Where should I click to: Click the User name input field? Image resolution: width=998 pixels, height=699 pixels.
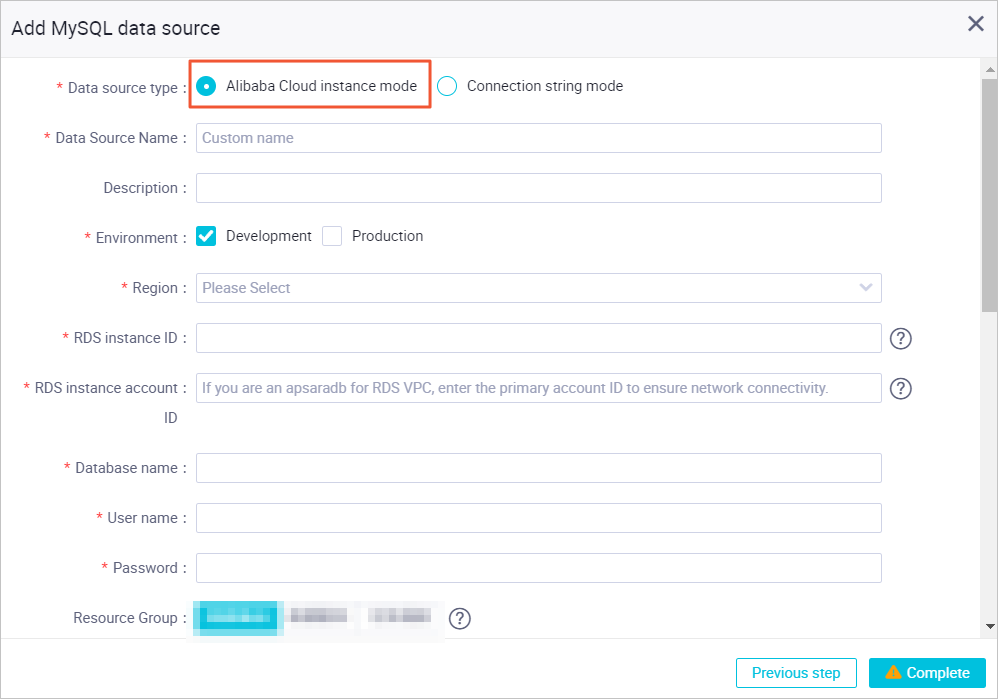click(538, 518)
